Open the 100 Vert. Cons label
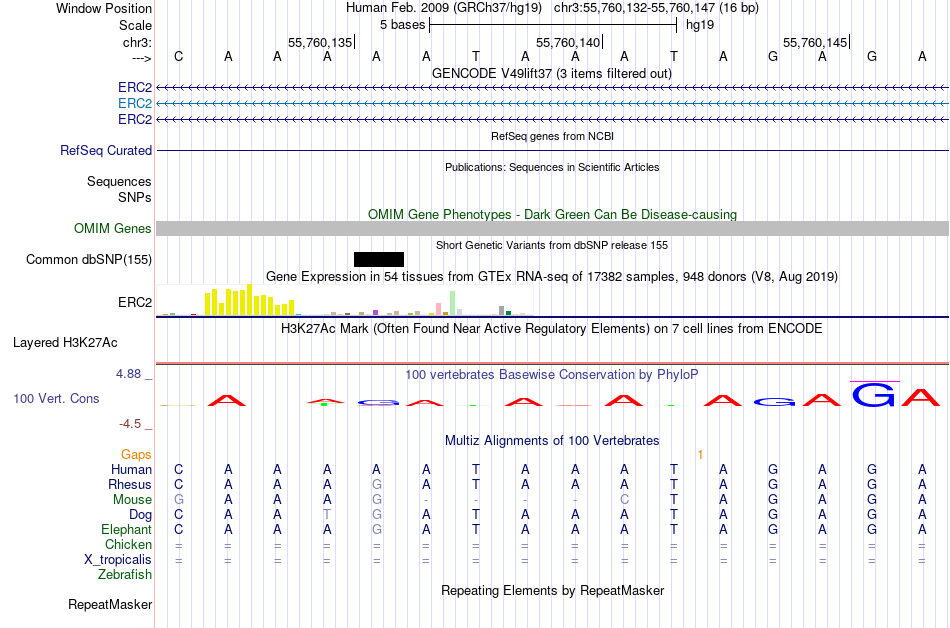The height and width of the screenshot is (628, 950). [x=56, y=398]
